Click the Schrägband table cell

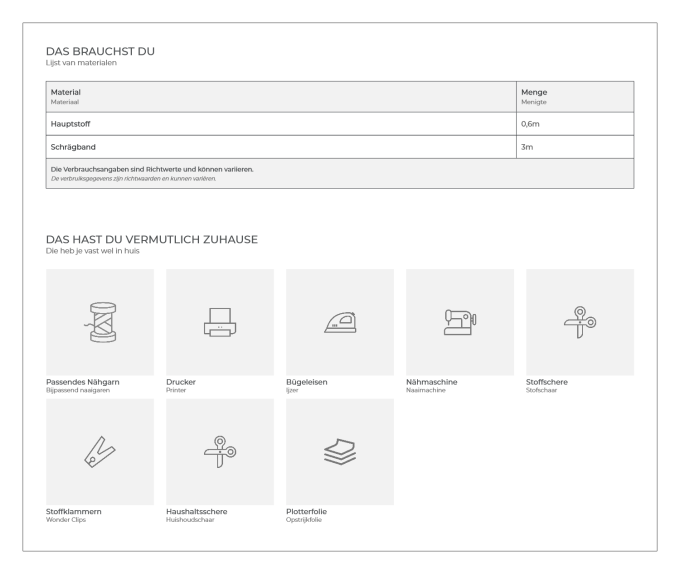pyautogui.click(x=281, y=147)
